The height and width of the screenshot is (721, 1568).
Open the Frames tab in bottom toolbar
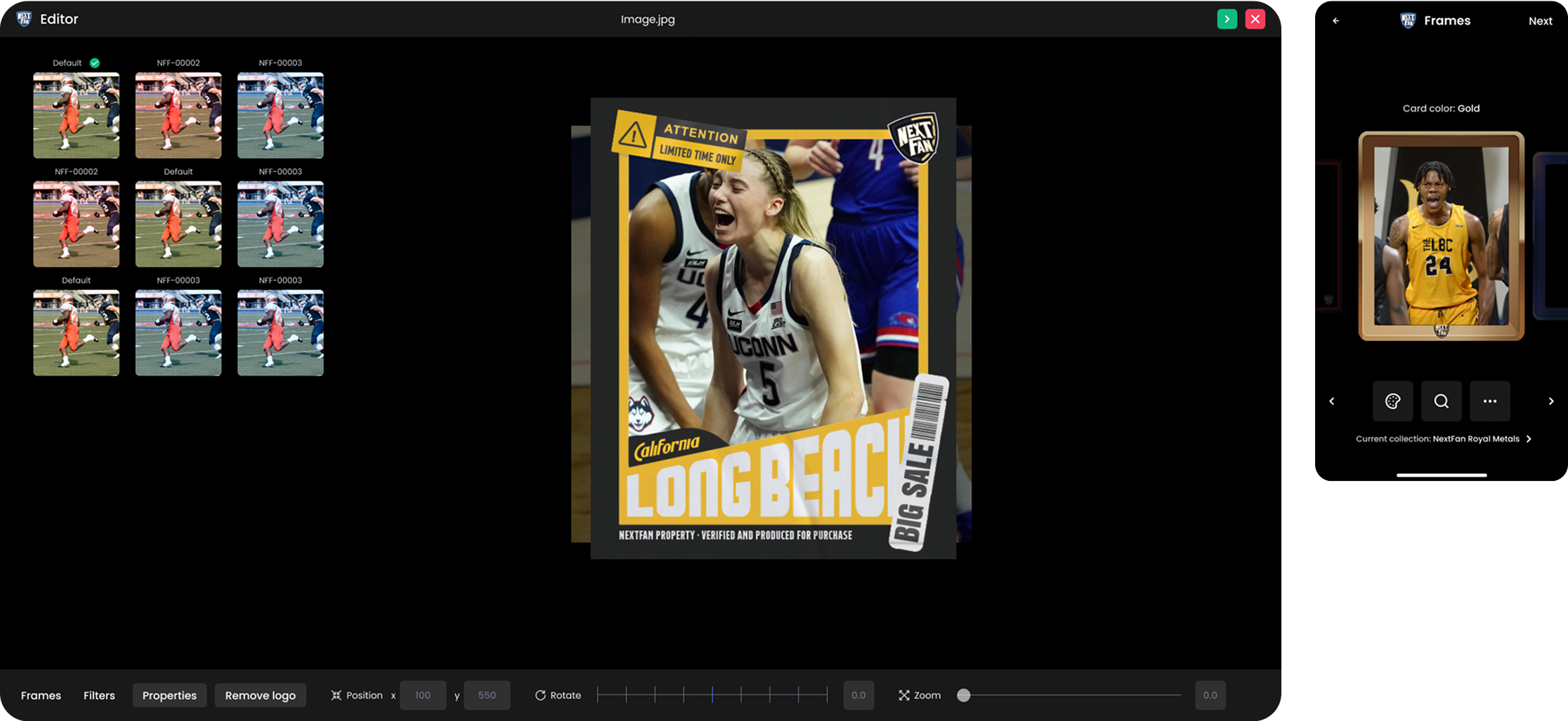point(41,695)
